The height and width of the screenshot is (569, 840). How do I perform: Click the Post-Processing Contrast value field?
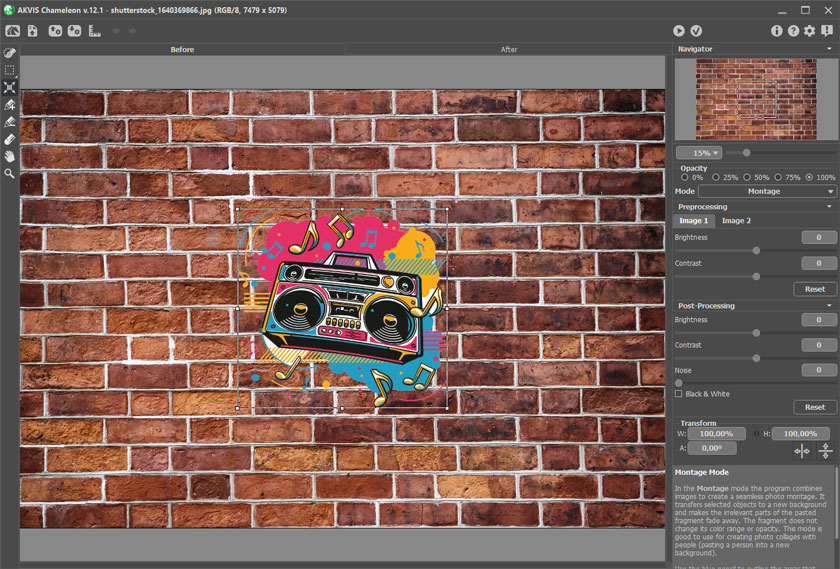(x=819, y=345)
